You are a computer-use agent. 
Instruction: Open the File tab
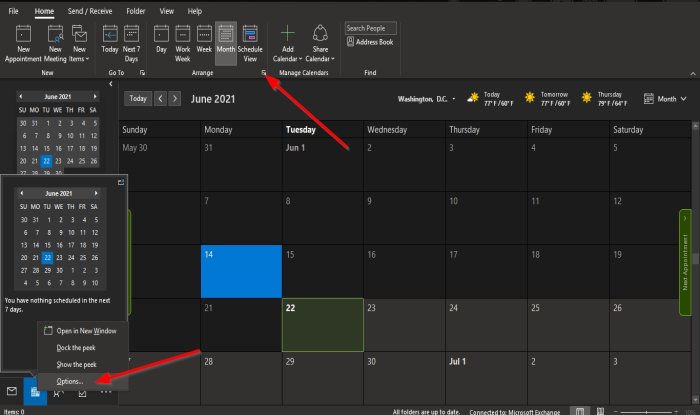(x=13, y=11)
